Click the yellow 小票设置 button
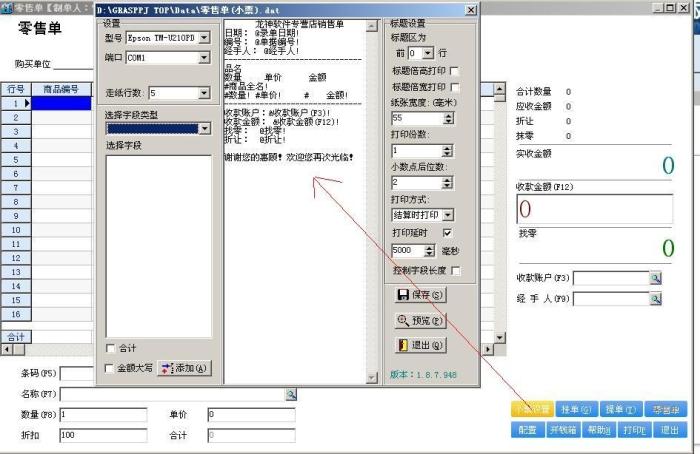Viewport: 700px width, 454px height. (x=532, y=409)
